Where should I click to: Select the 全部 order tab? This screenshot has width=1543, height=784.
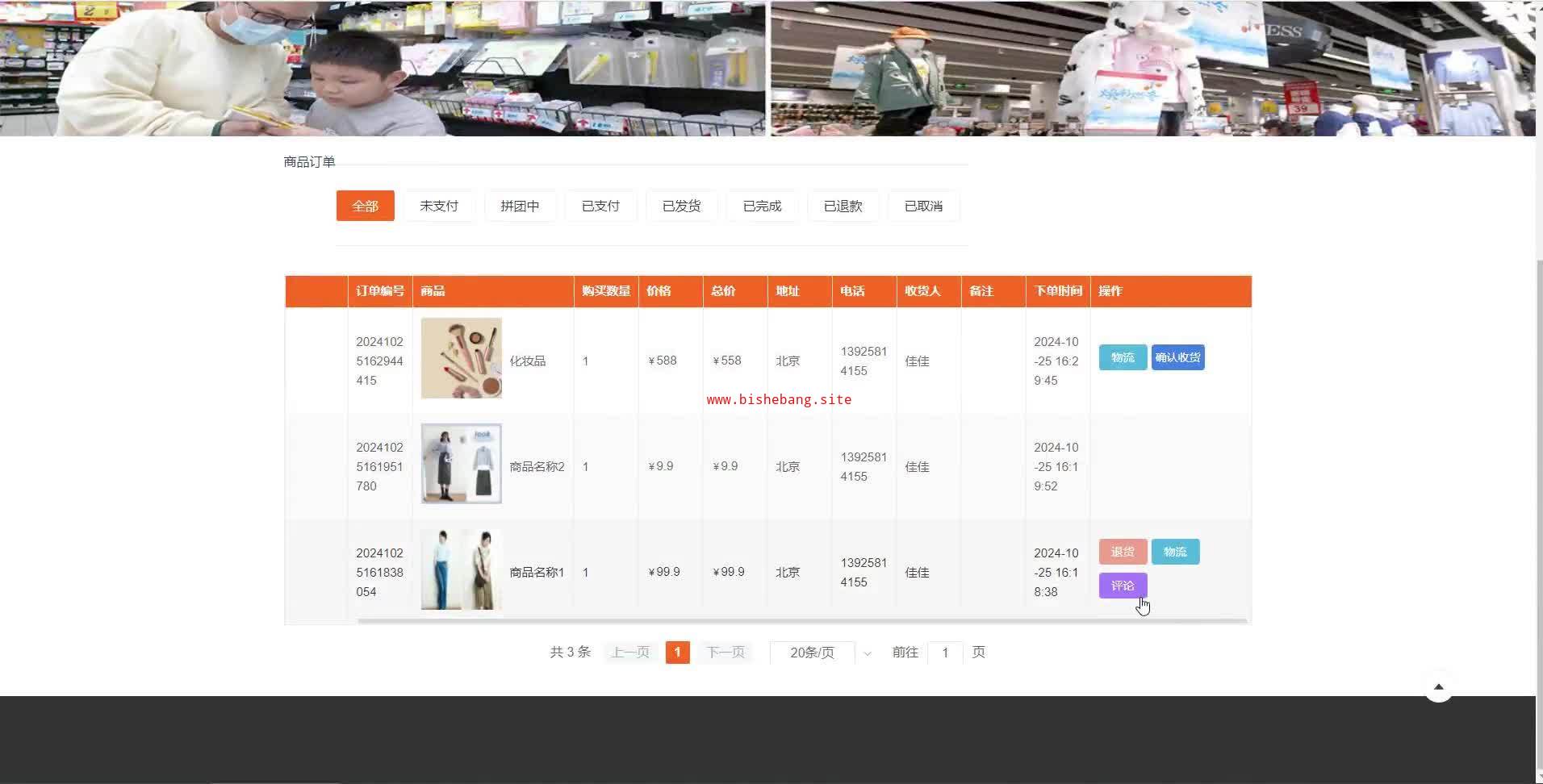click(365, 206)
